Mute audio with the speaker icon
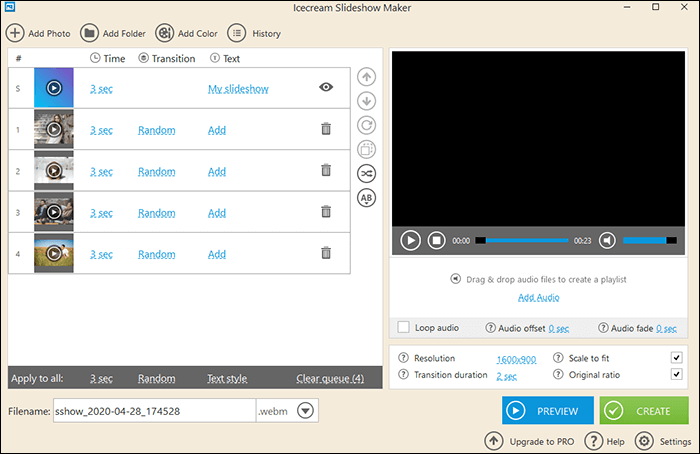 tap(634, 240)
